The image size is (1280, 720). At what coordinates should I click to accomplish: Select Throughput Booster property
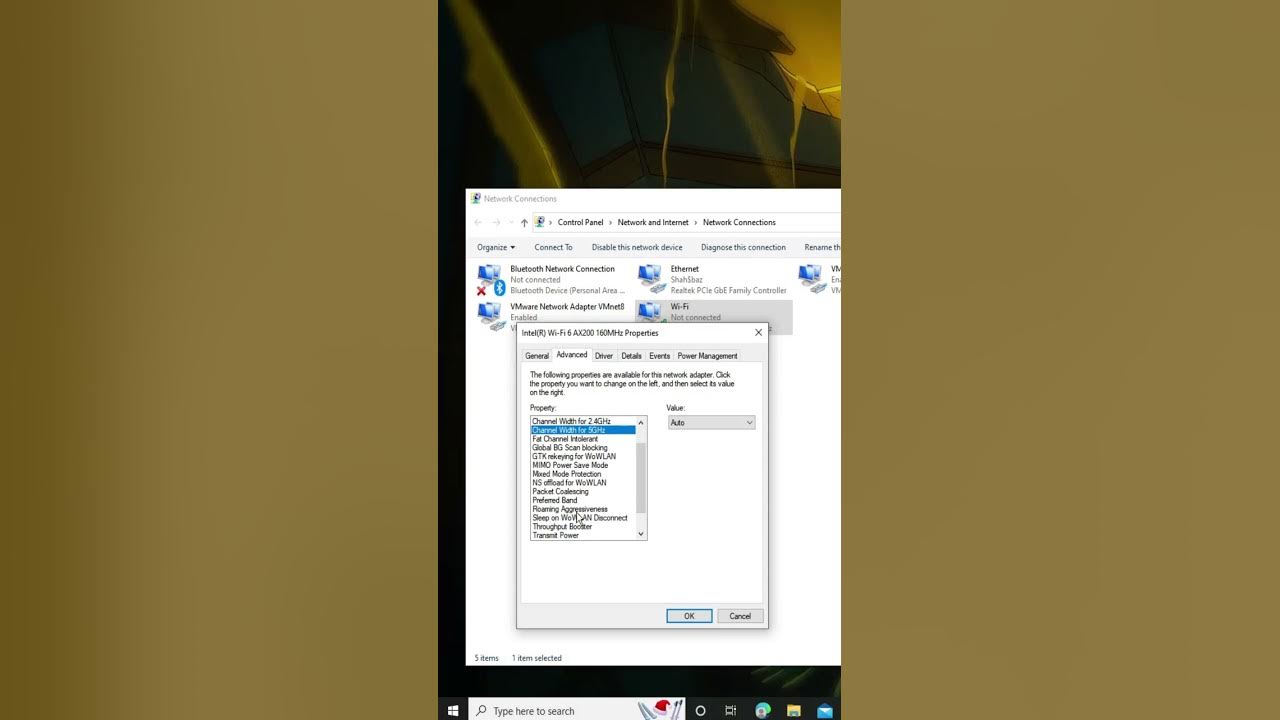point(583,526)
